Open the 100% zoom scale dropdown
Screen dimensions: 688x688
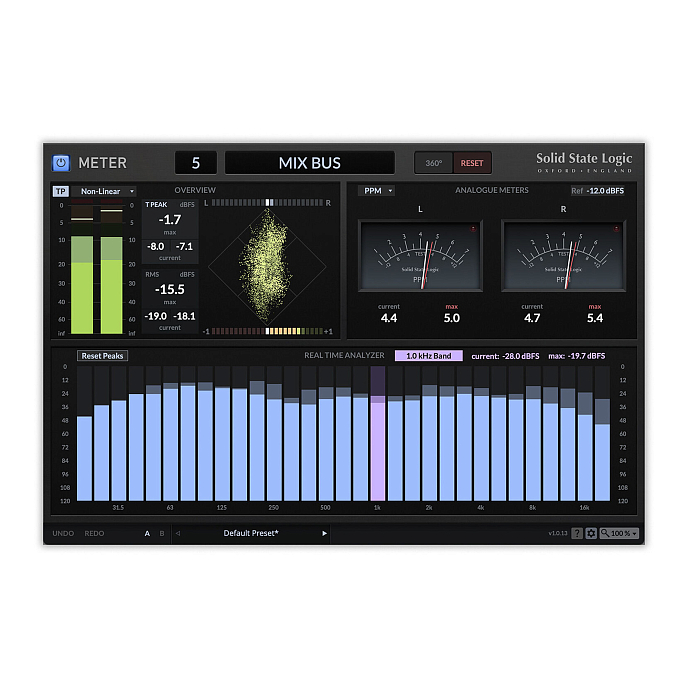[x=620, y=534]
